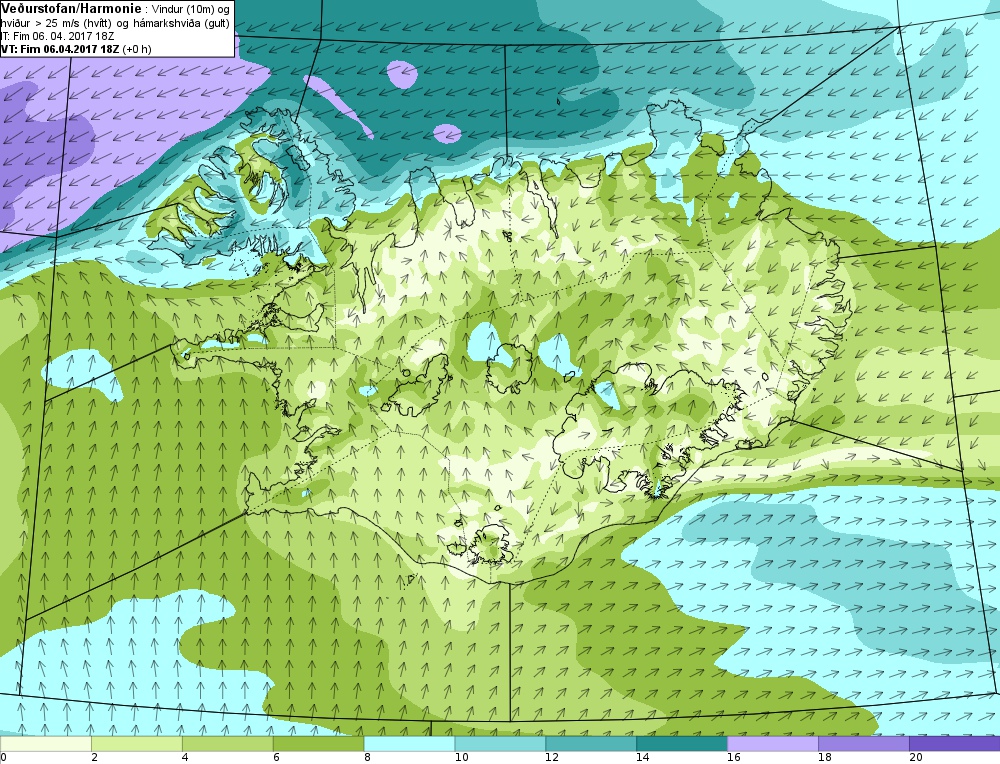Click the 4–6 m/s green legend swatch
The width and height of the screenshot is (1000, 764).
[x=228, y=744]
